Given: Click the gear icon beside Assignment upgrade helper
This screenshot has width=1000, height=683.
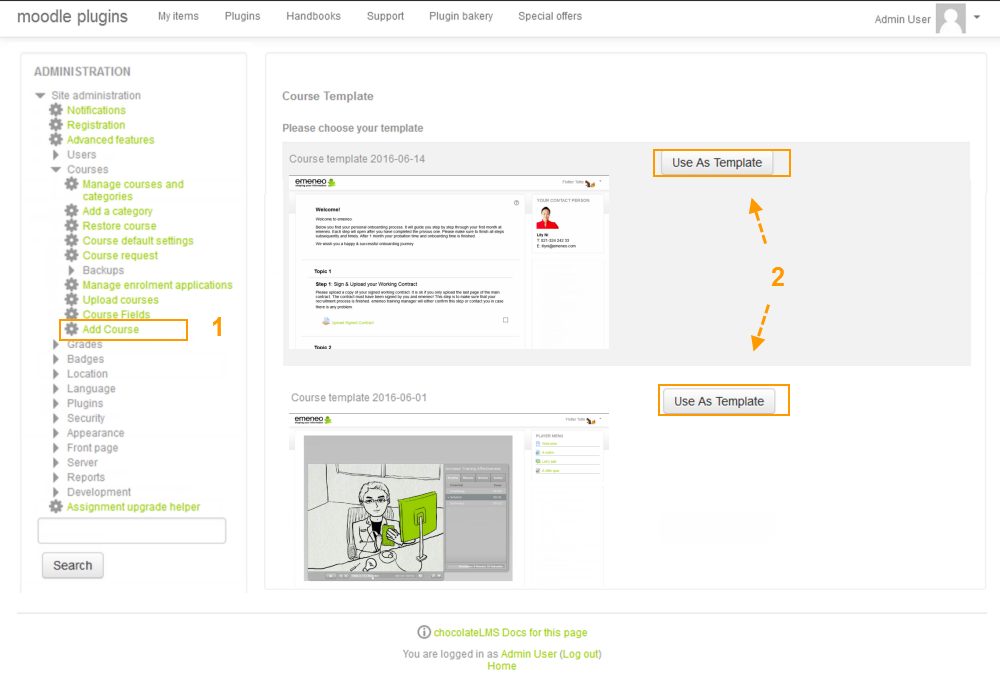Looking at the screenshot, I should pos(56,506).
